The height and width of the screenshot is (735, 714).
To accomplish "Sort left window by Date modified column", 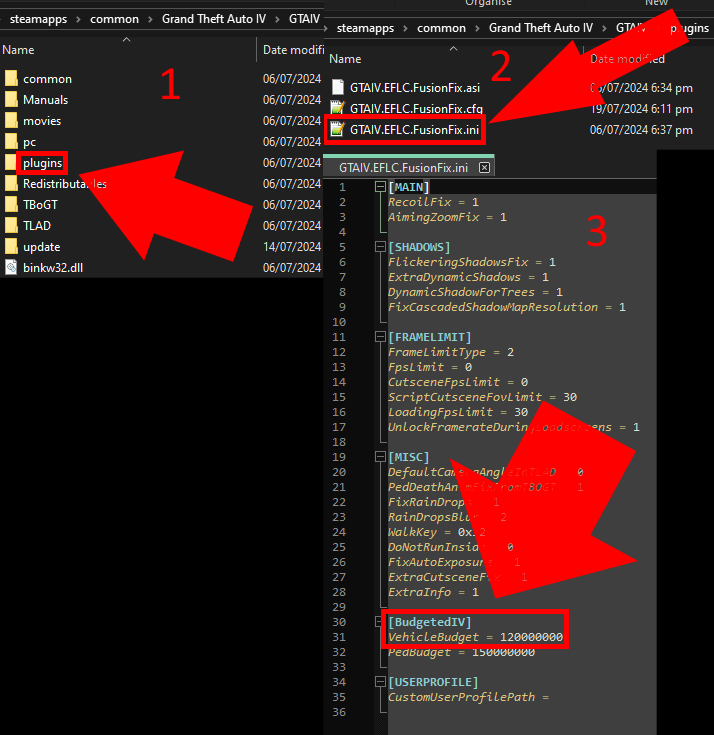I will click(x=293, y=50).
